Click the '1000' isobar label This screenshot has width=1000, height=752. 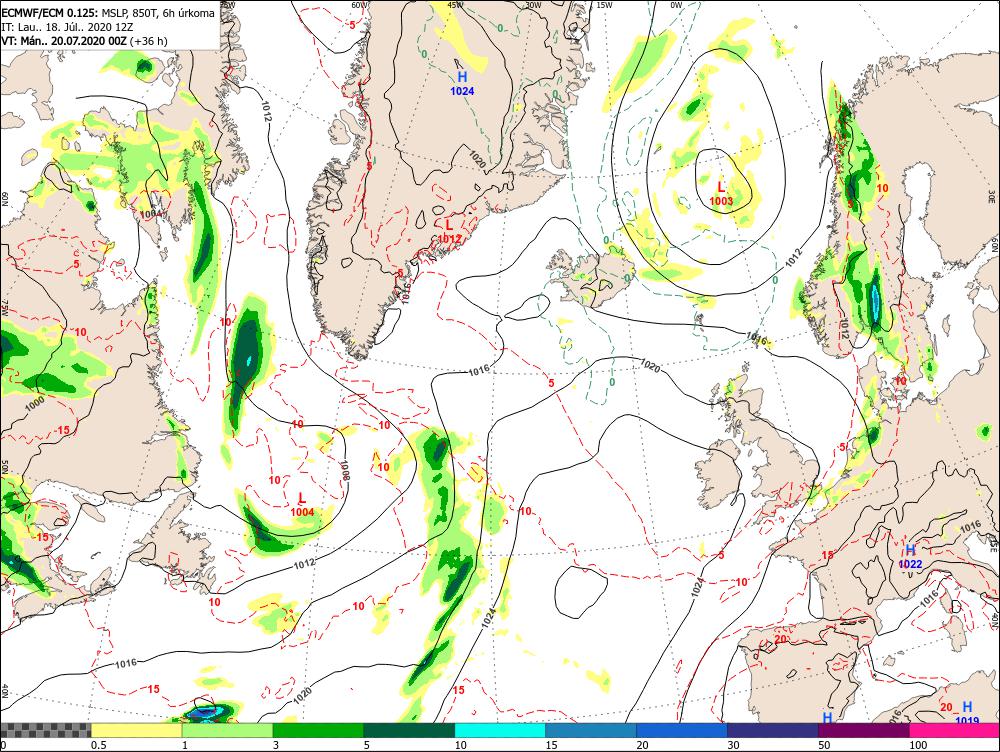[34, 401]
